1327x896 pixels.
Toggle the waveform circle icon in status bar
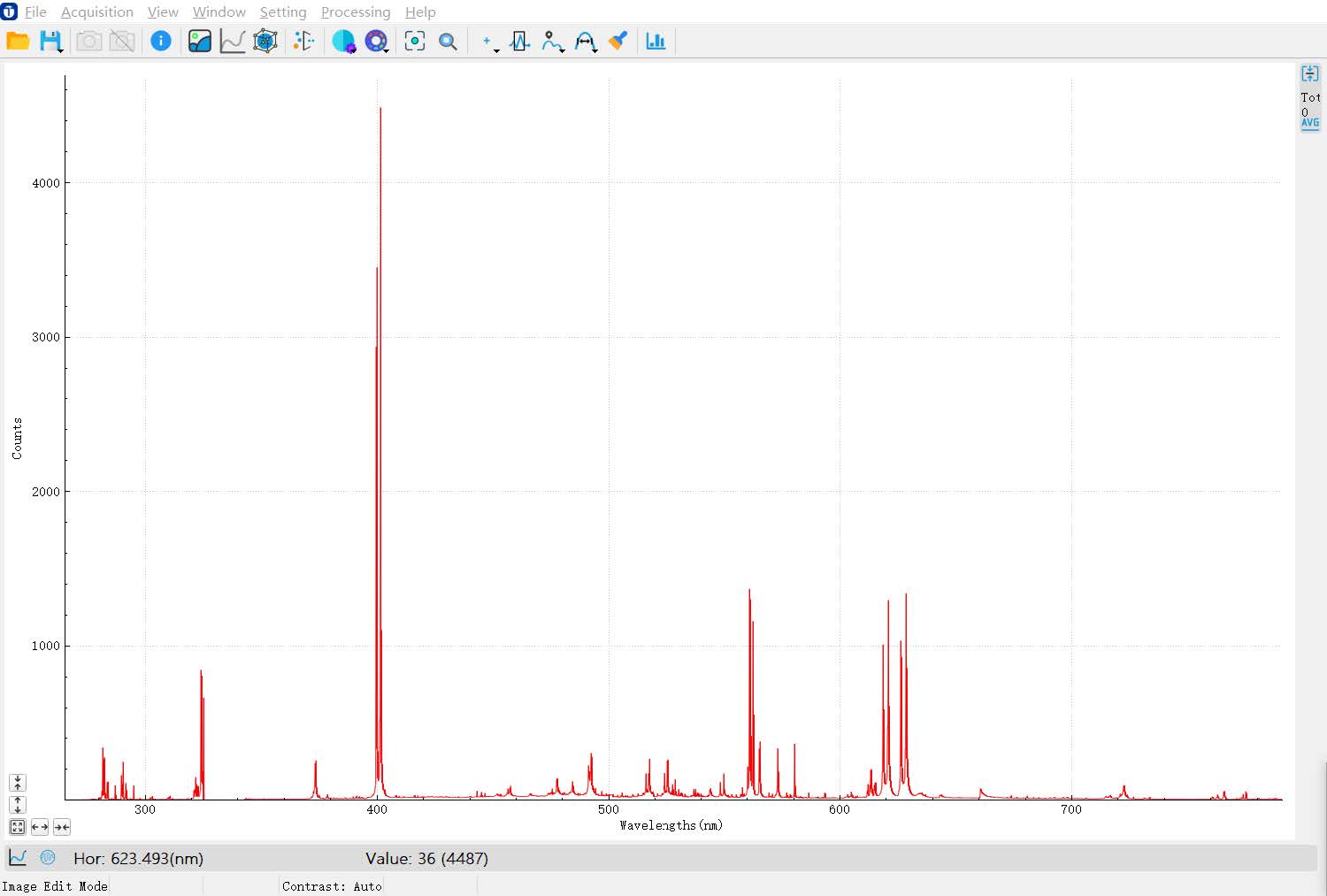click(x=48, y=857)
